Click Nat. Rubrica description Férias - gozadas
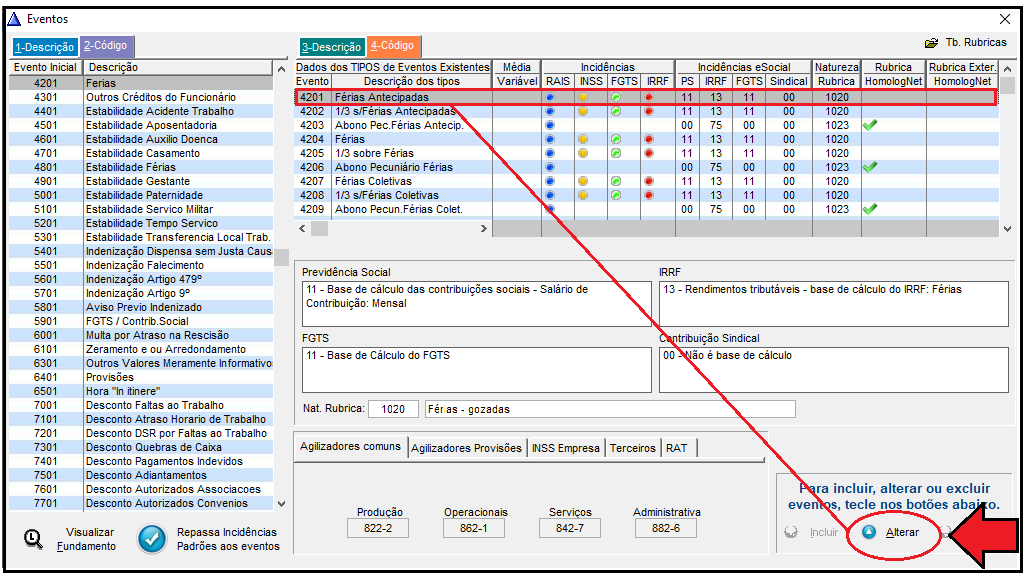Screen dimensions: 1036x578 tap(610, 409)
